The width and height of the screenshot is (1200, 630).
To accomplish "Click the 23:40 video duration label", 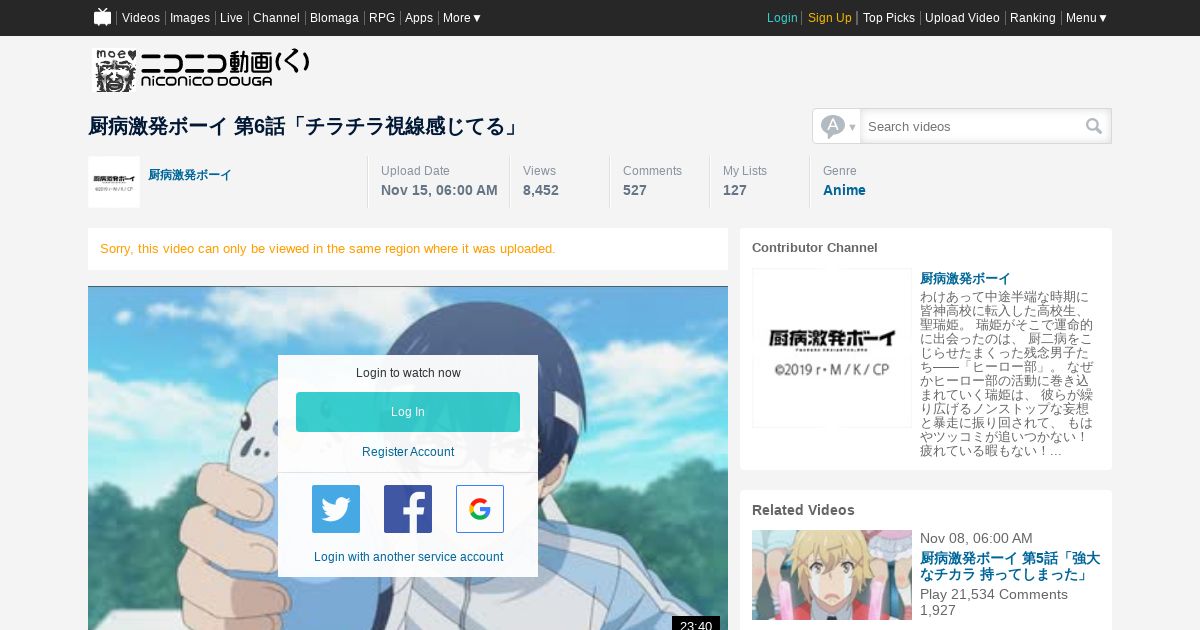I will click(696, 625).
